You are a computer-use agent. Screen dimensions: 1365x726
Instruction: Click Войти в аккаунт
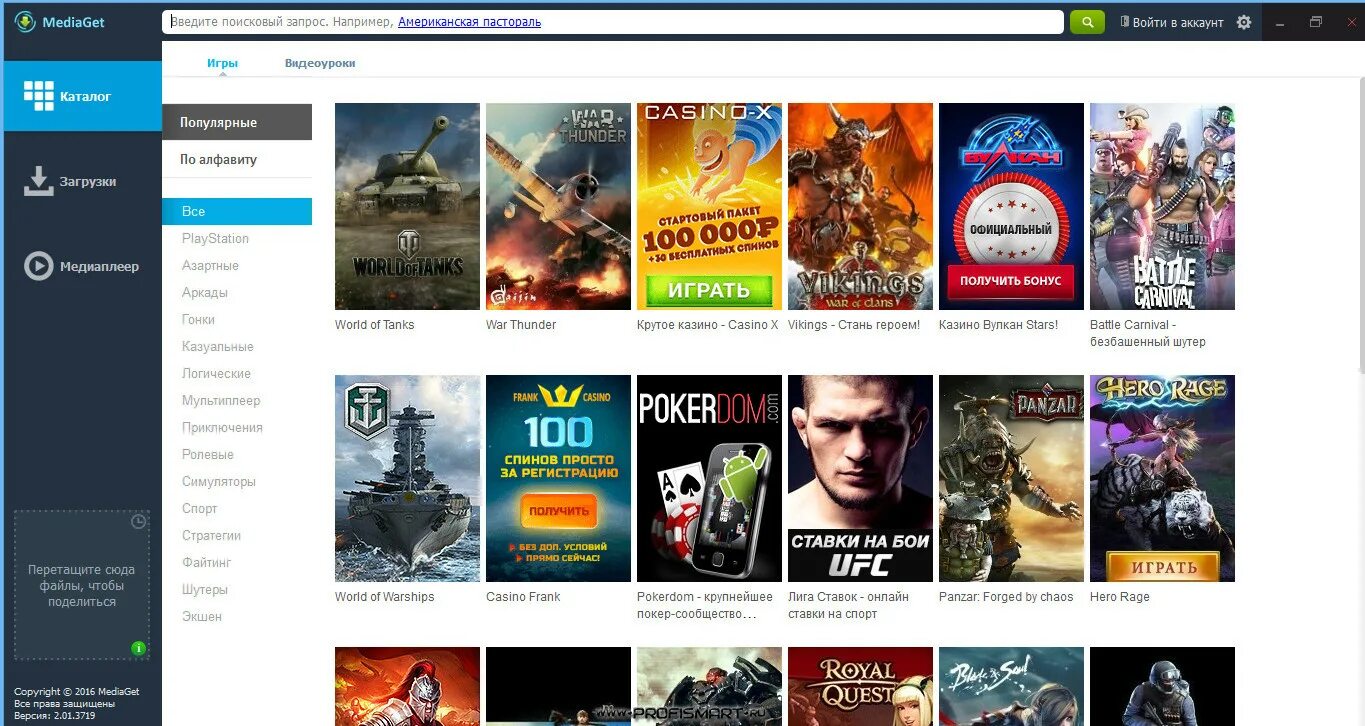click(1171, 22)
